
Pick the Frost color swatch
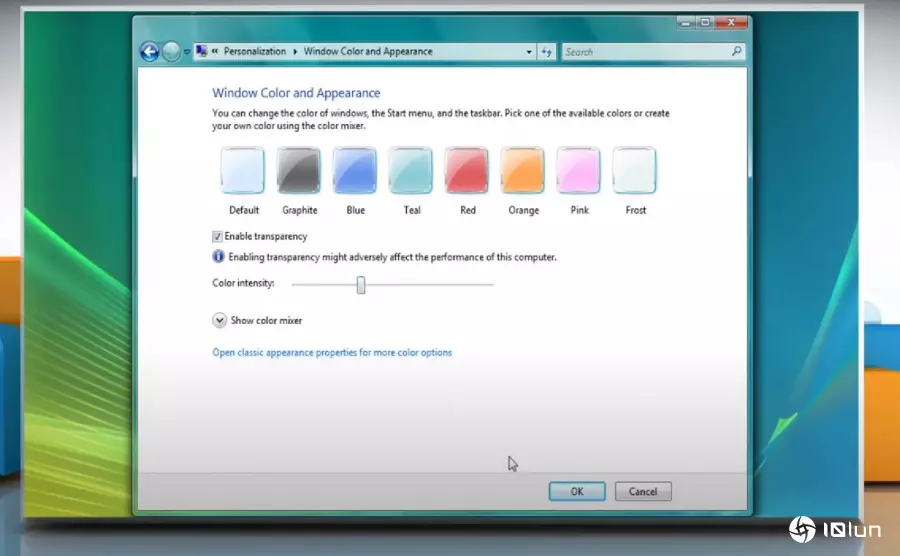634,170
